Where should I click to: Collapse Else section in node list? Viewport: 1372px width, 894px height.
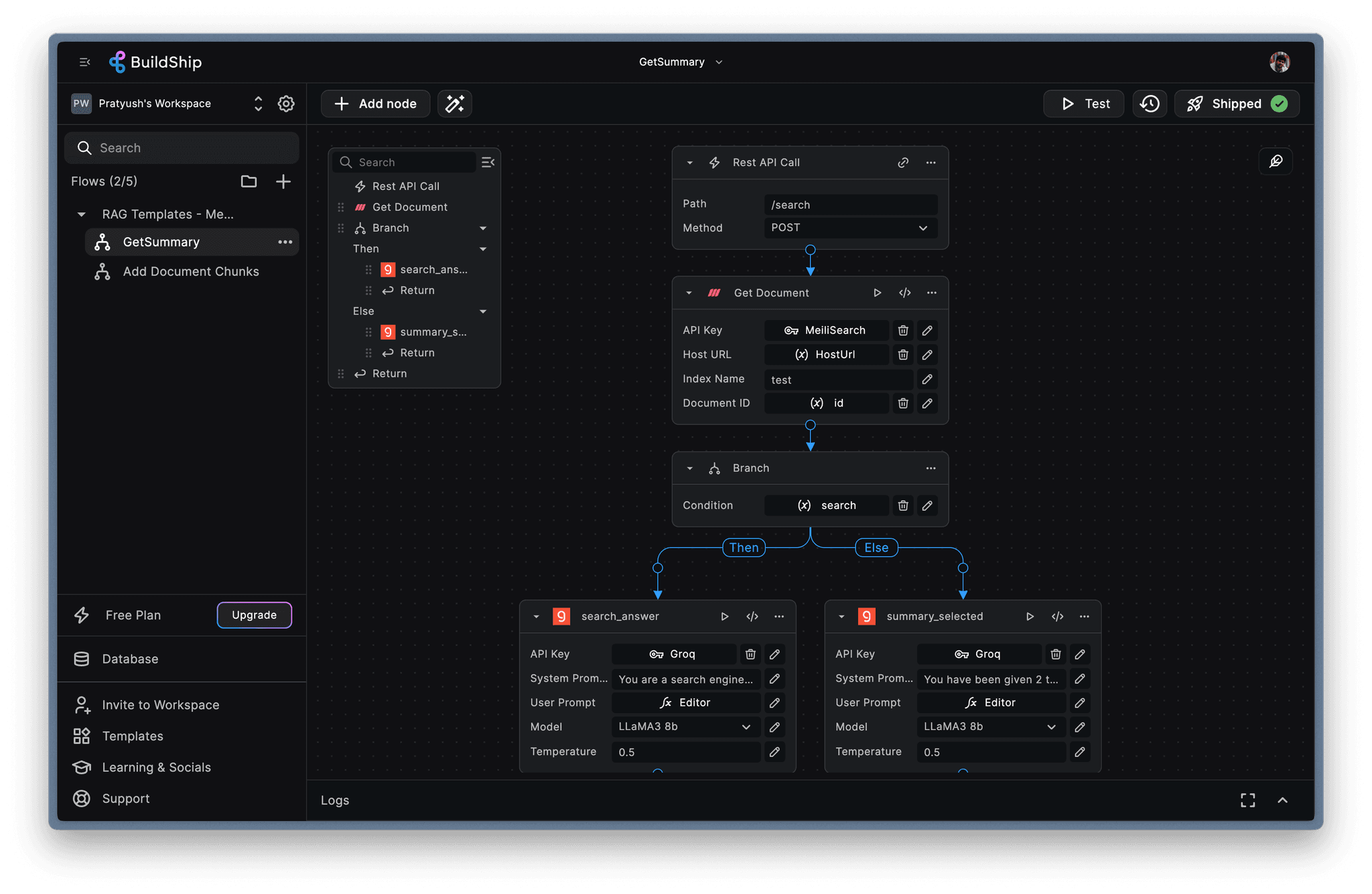click(x=482, y=311)
